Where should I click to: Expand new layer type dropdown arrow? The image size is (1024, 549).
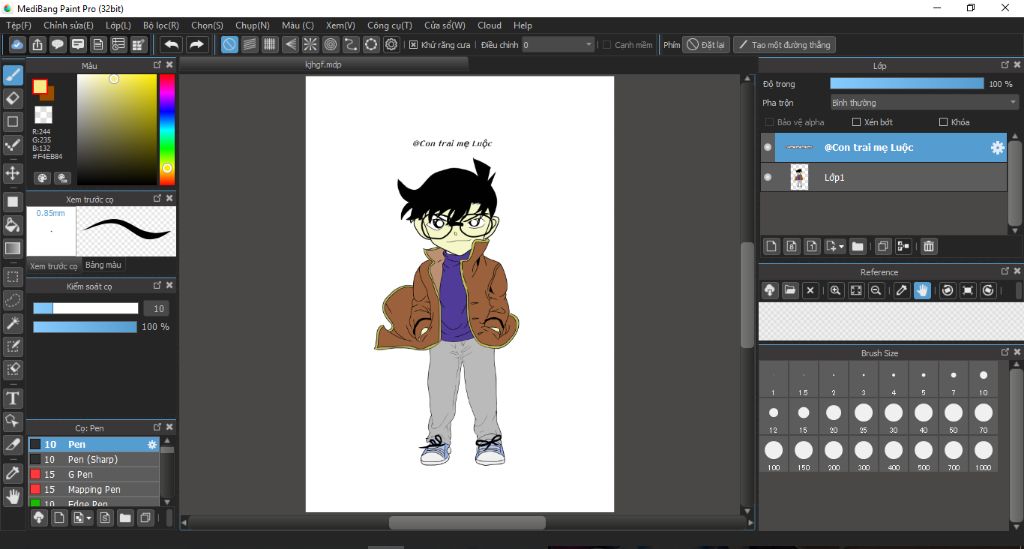[x=841, y=247]
